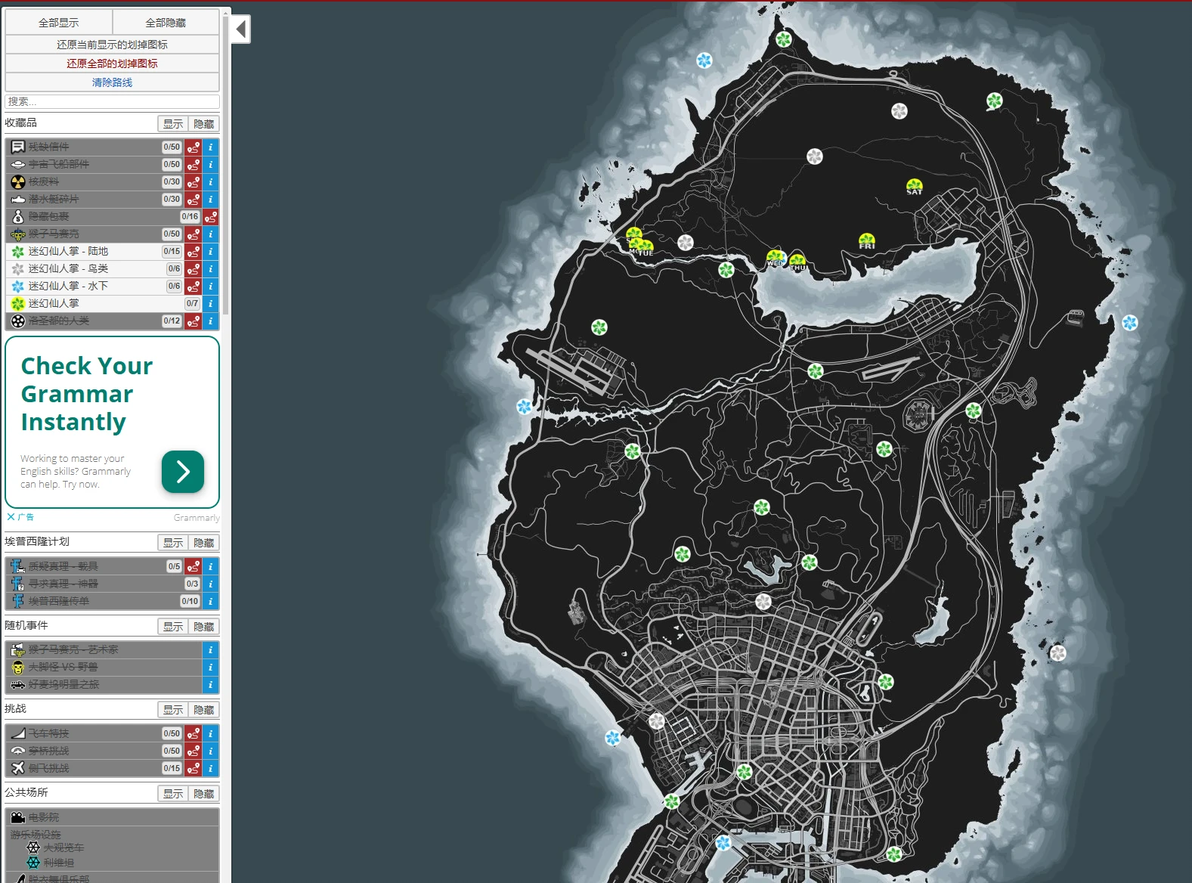
Task: Click route icon for 迷幻仙人掌 - 陆地
Action: (x=193, y=252)
